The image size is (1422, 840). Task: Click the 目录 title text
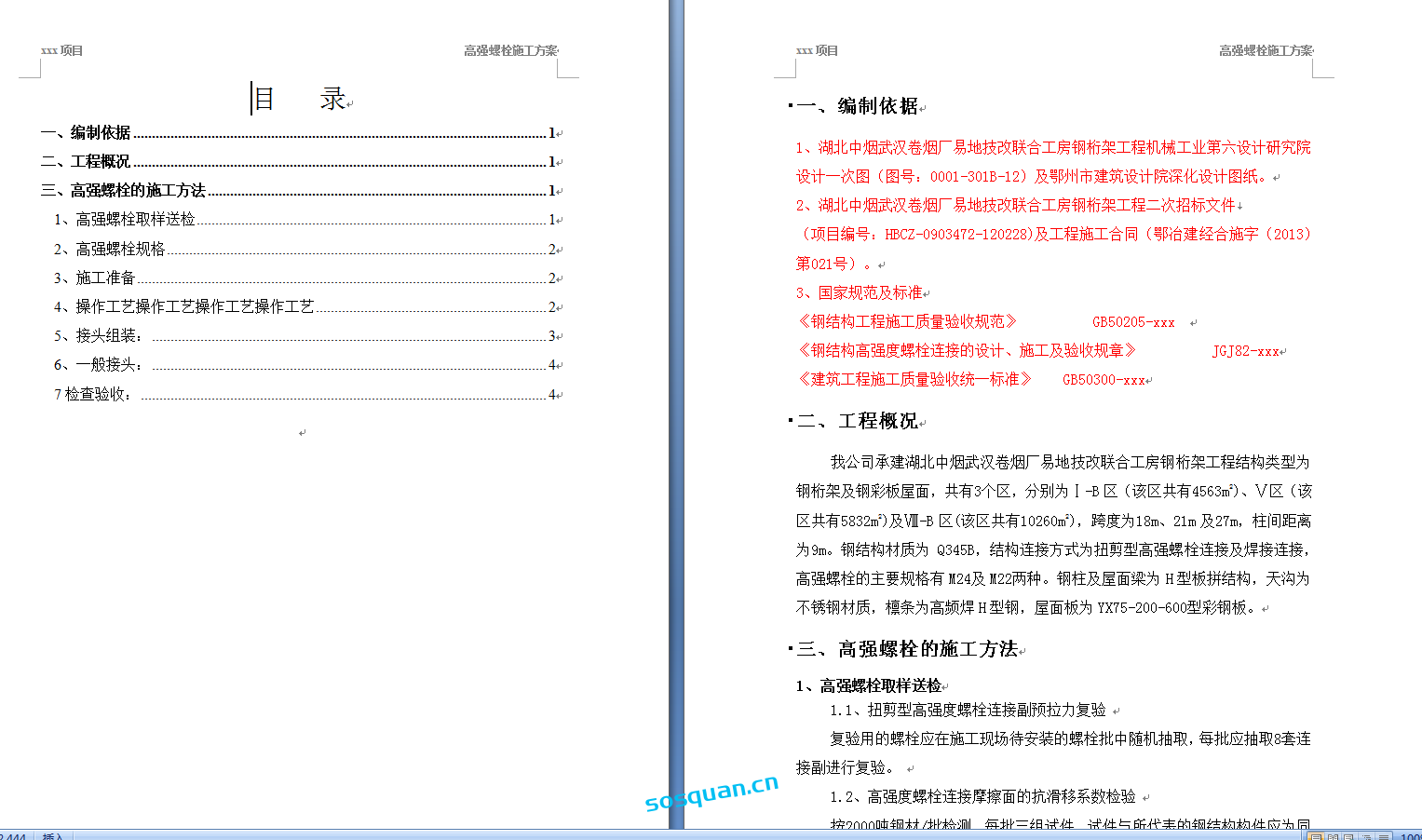299,99
